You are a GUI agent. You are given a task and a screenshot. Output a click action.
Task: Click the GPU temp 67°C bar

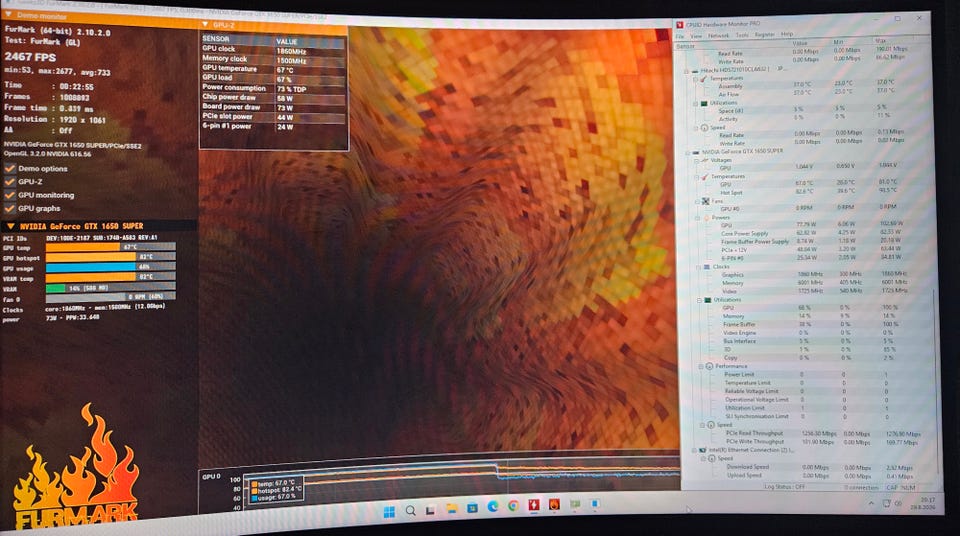pyautogui.click(x=111, y=247)
